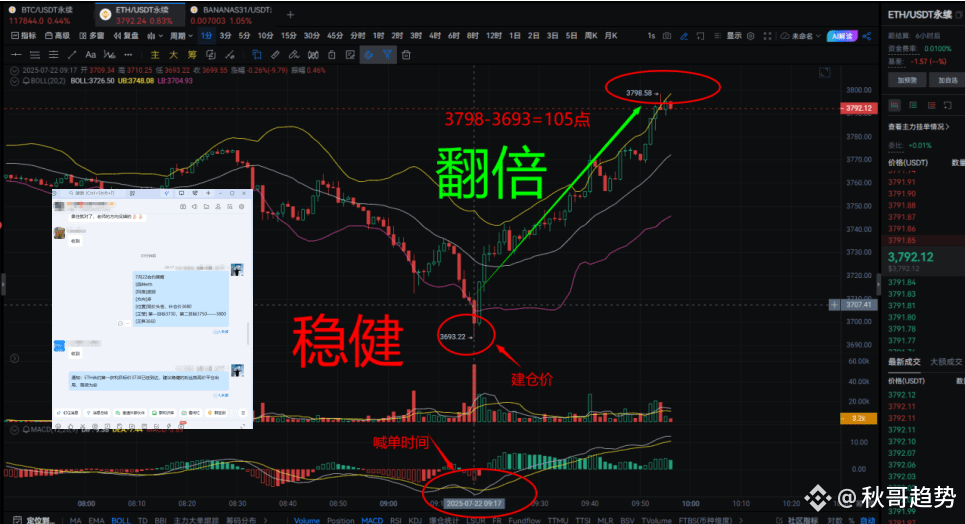Select the 15分 timeframe
The width and height of the screenshot is (965, 524).
pyautogui.click(x=289, y=36)
